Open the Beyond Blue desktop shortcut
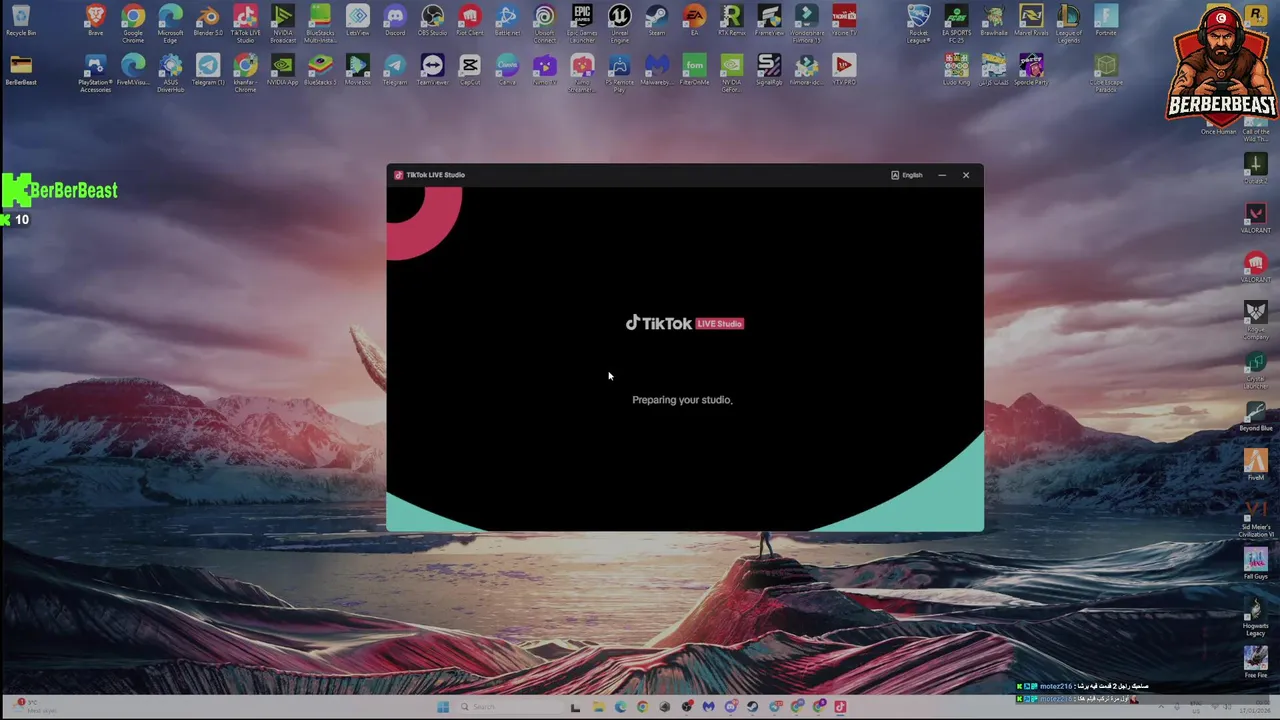Image resolution: width=1280 pixels, height=720 pixels. [1256, 416]
